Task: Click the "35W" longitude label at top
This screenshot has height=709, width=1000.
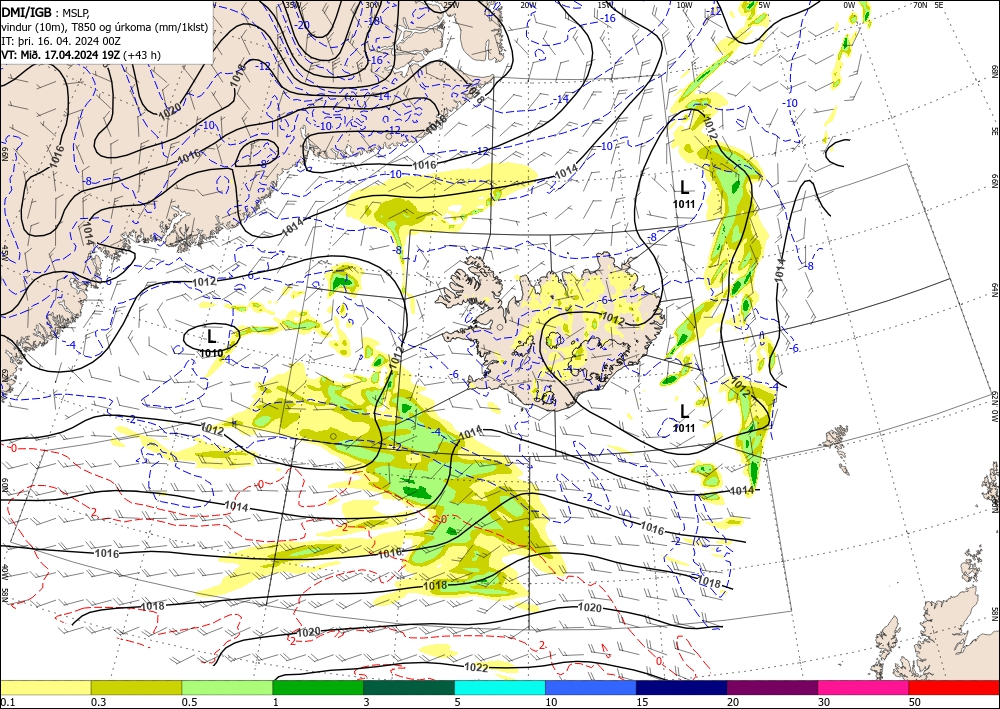Action: pos(292,4)
